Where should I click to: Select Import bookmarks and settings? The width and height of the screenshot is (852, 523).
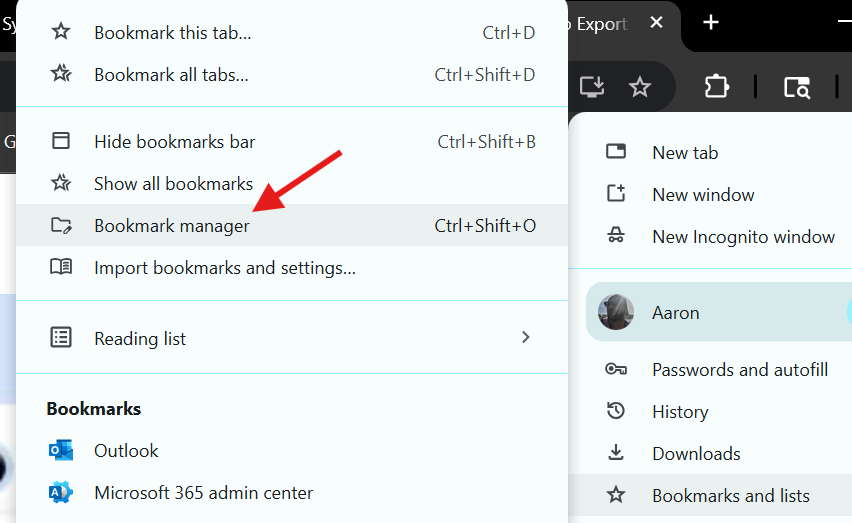pyautogui.click(x=224, y=268)
